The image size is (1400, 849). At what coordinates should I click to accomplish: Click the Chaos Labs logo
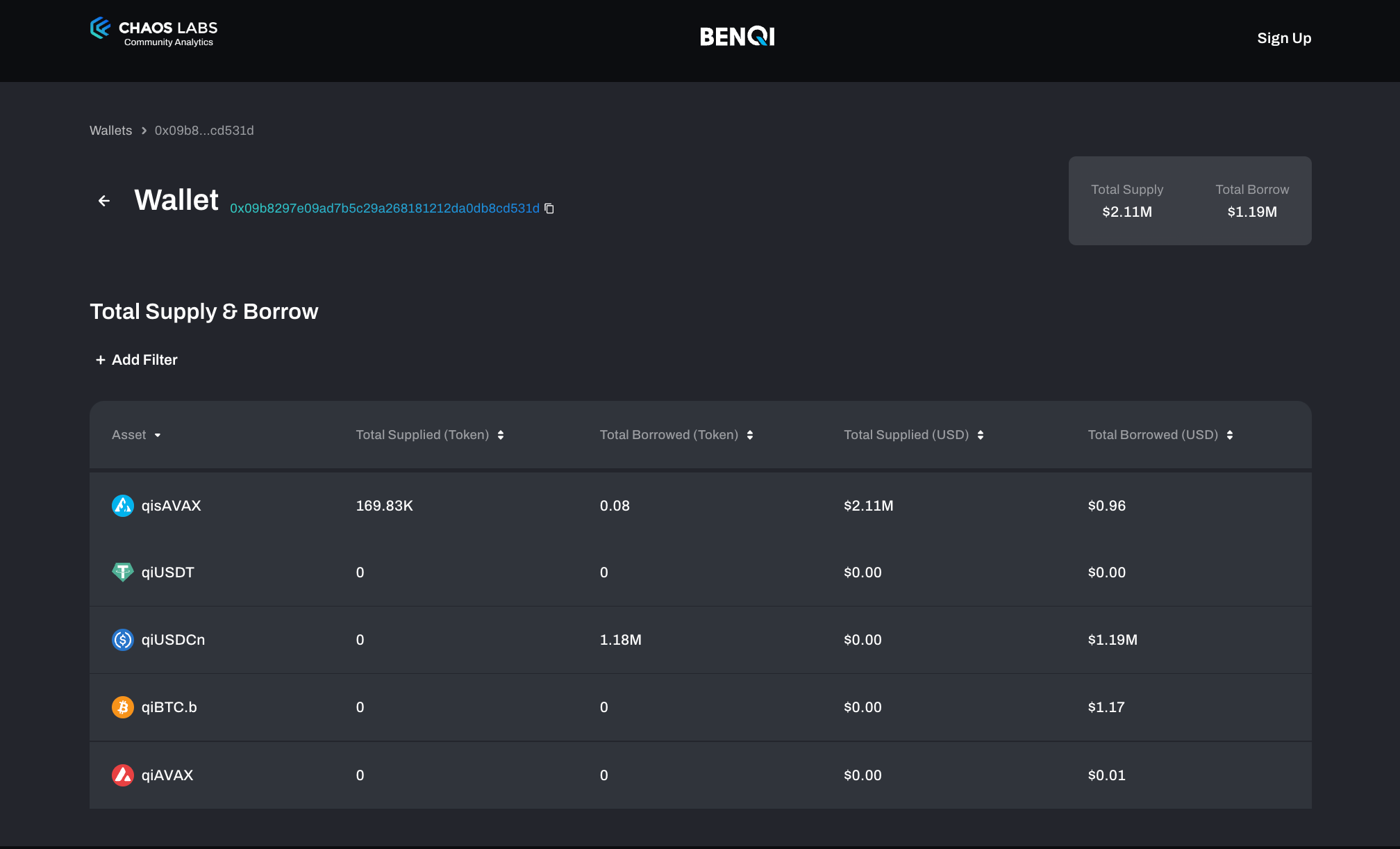click(153, 32)
